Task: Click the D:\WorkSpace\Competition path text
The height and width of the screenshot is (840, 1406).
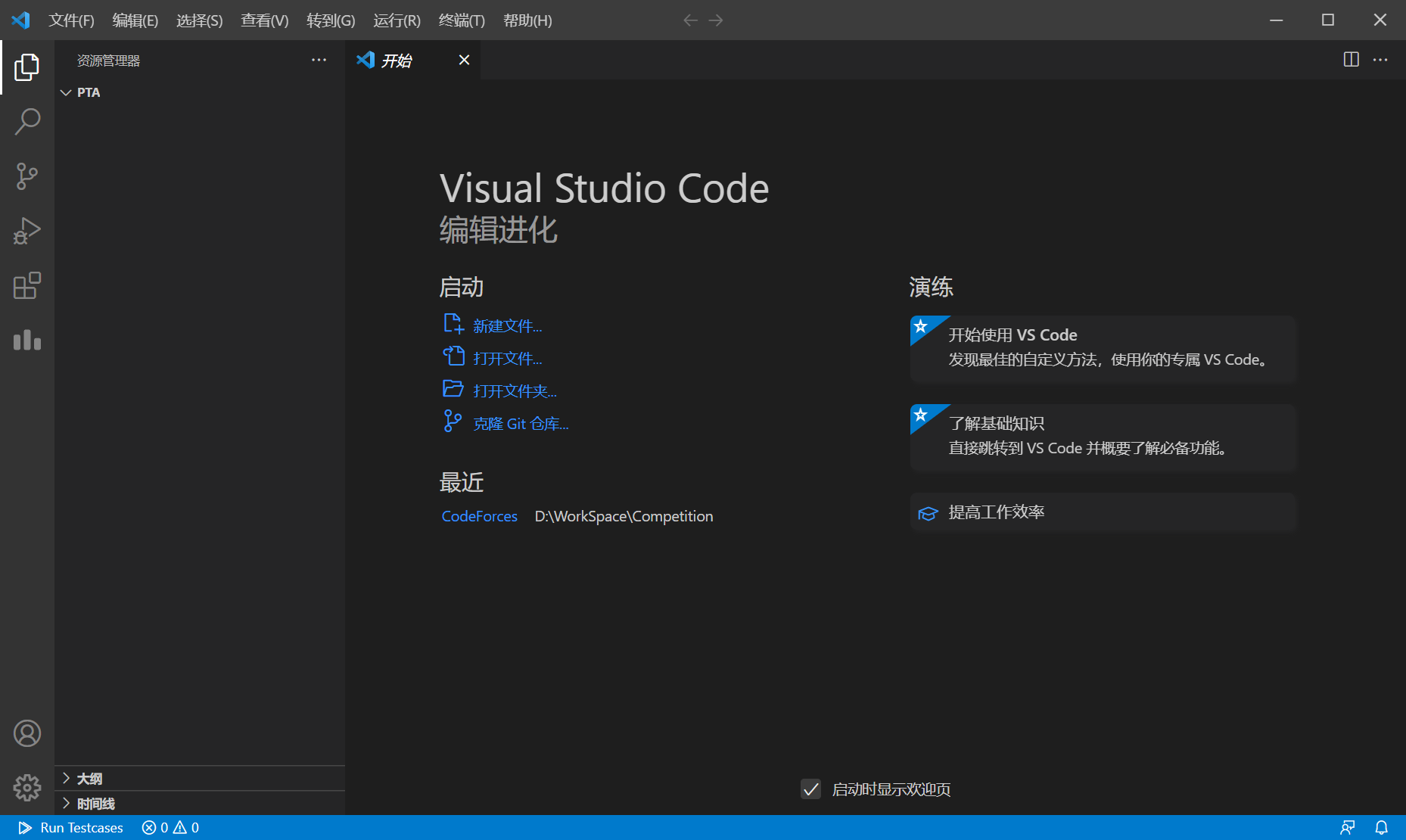Action: pos(624,516)
